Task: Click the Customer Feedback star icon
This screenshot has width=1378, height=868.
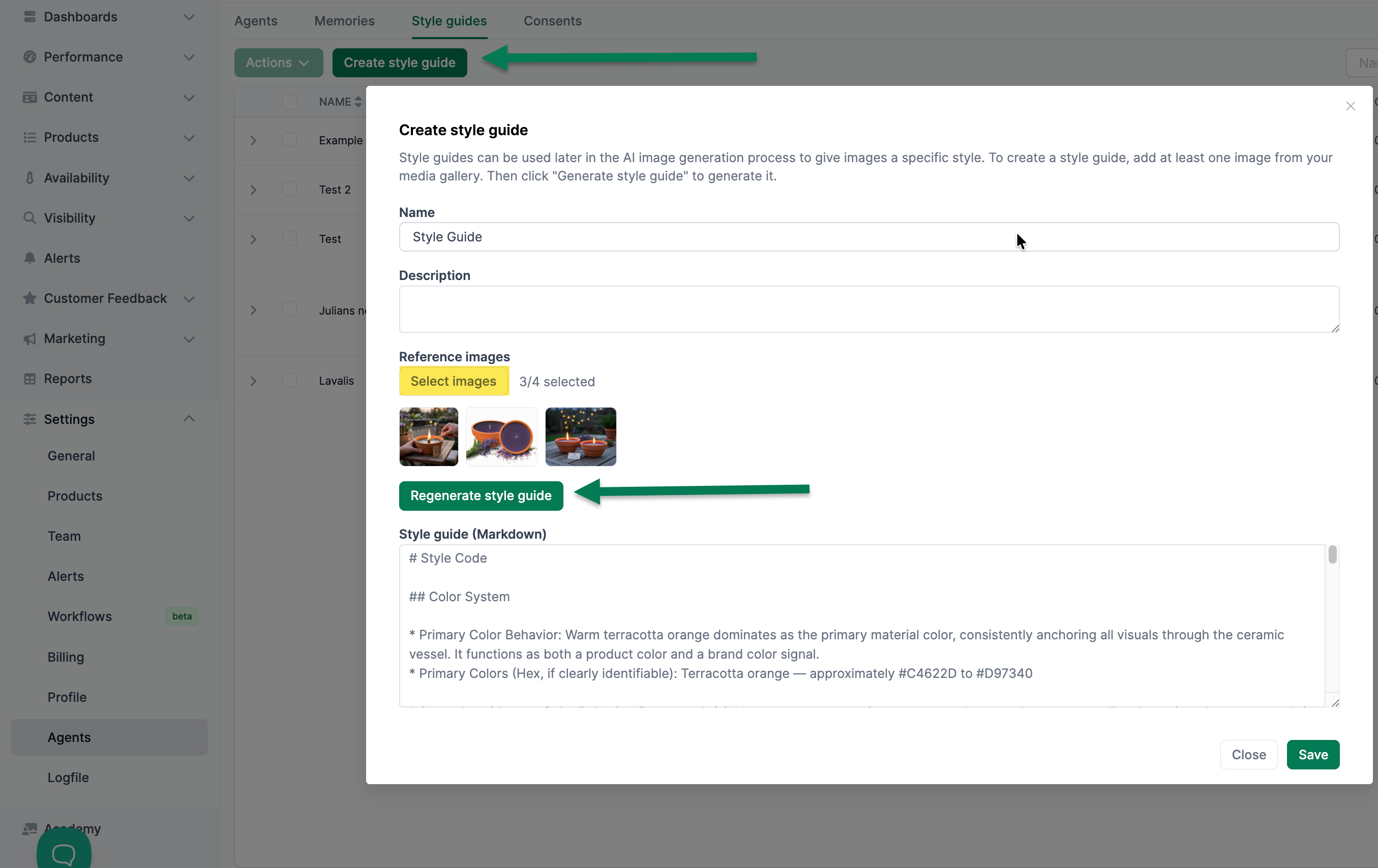Action: 30,298
